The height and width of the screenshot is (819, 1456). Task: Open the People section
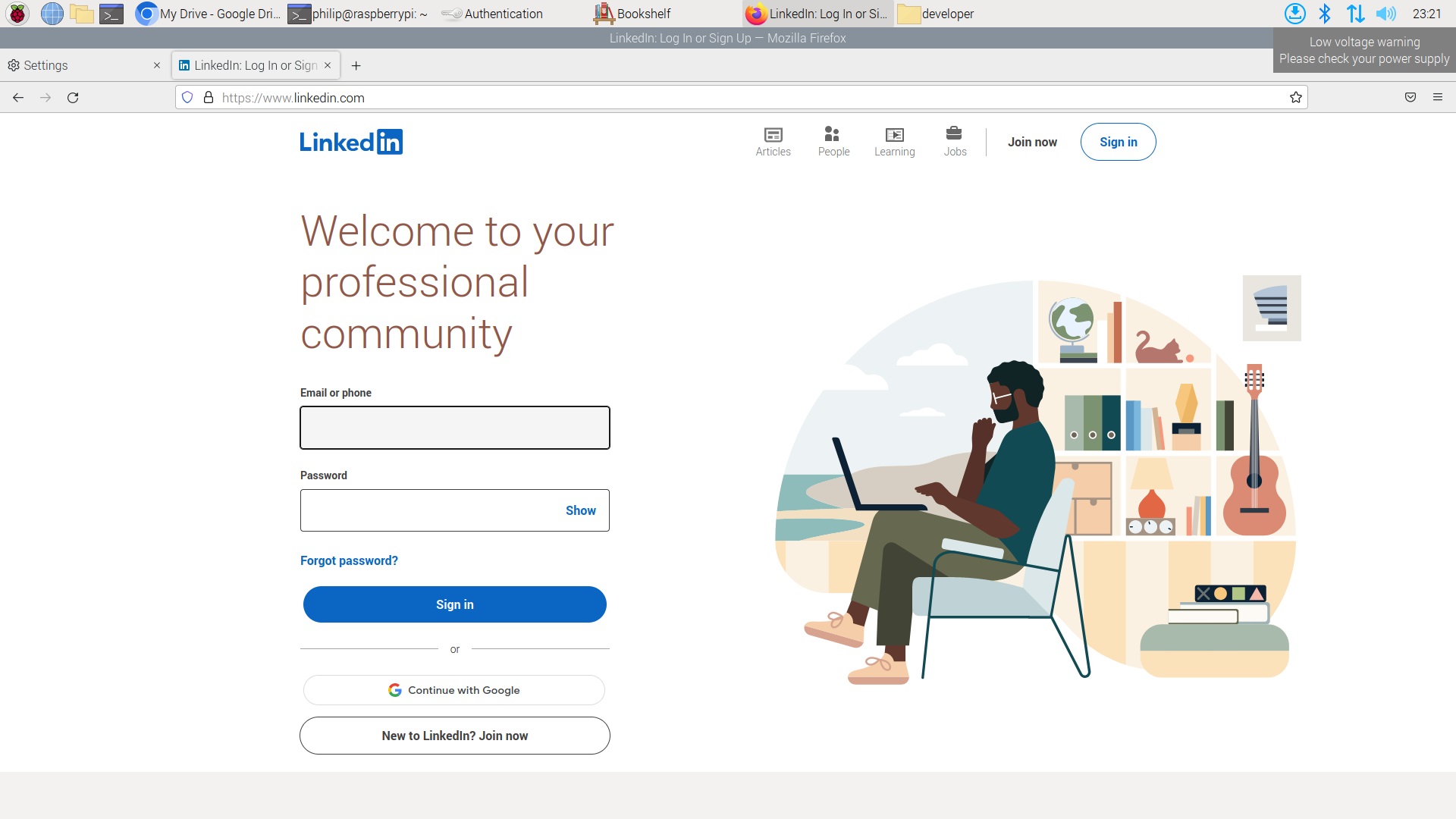833,142
